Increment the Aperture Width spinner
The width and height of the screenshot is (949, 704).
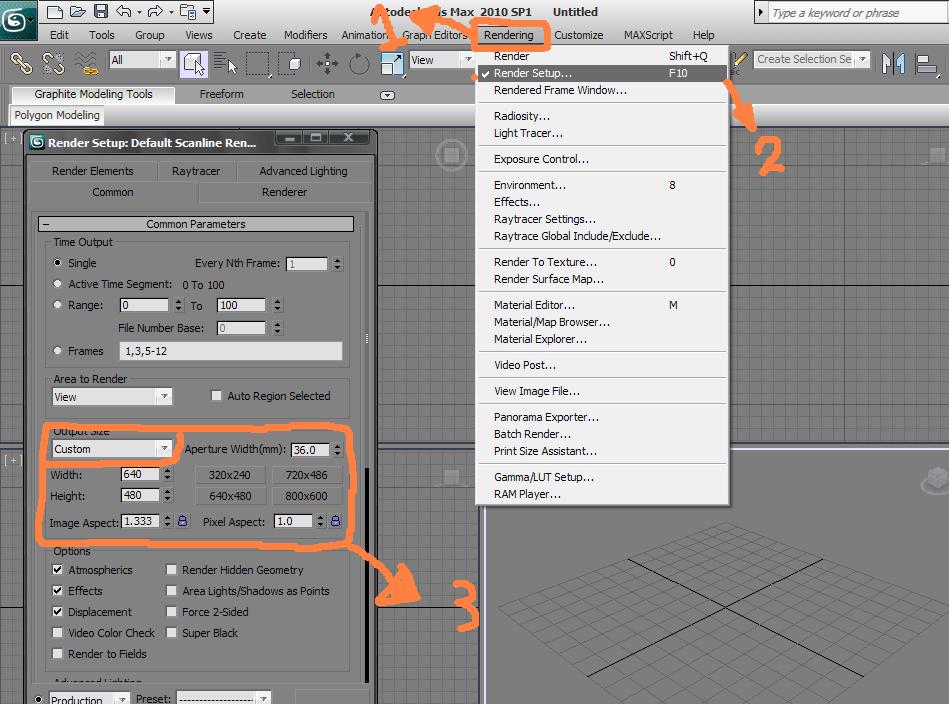point(337,446)
